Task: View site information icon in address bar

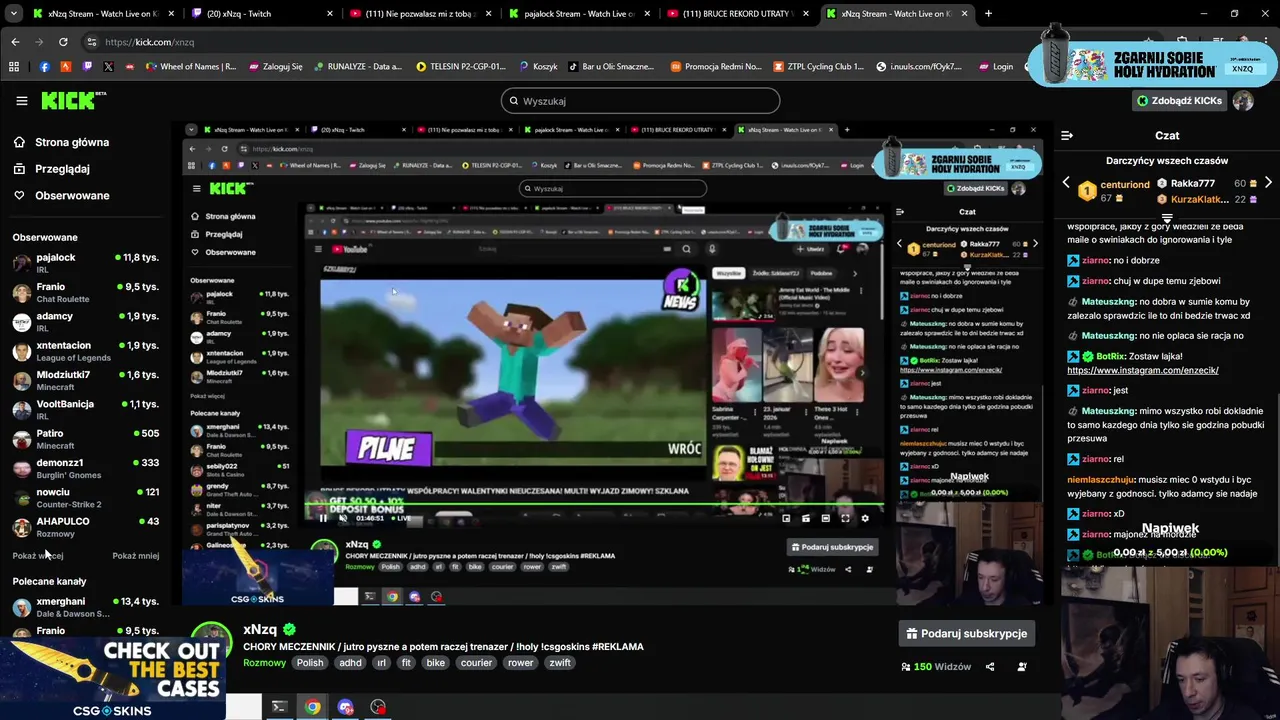Action: [x=92, y=42]
